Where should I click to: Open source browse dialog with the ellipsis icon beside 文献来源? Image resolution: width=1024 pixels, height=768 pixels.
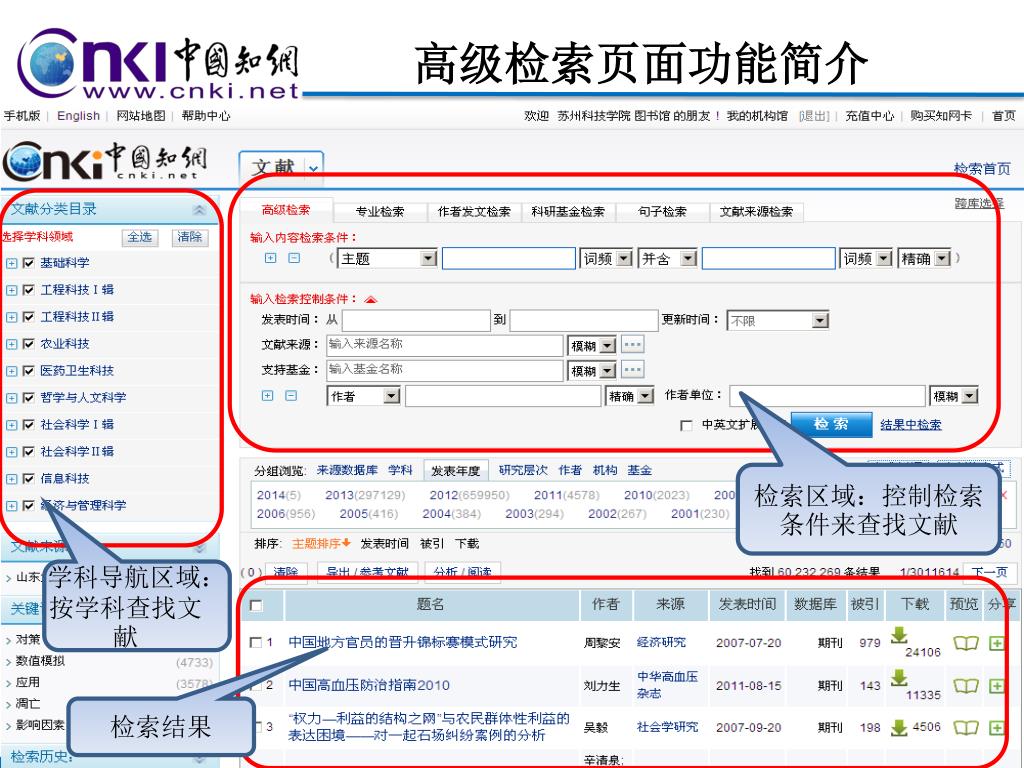pos(632,344)
